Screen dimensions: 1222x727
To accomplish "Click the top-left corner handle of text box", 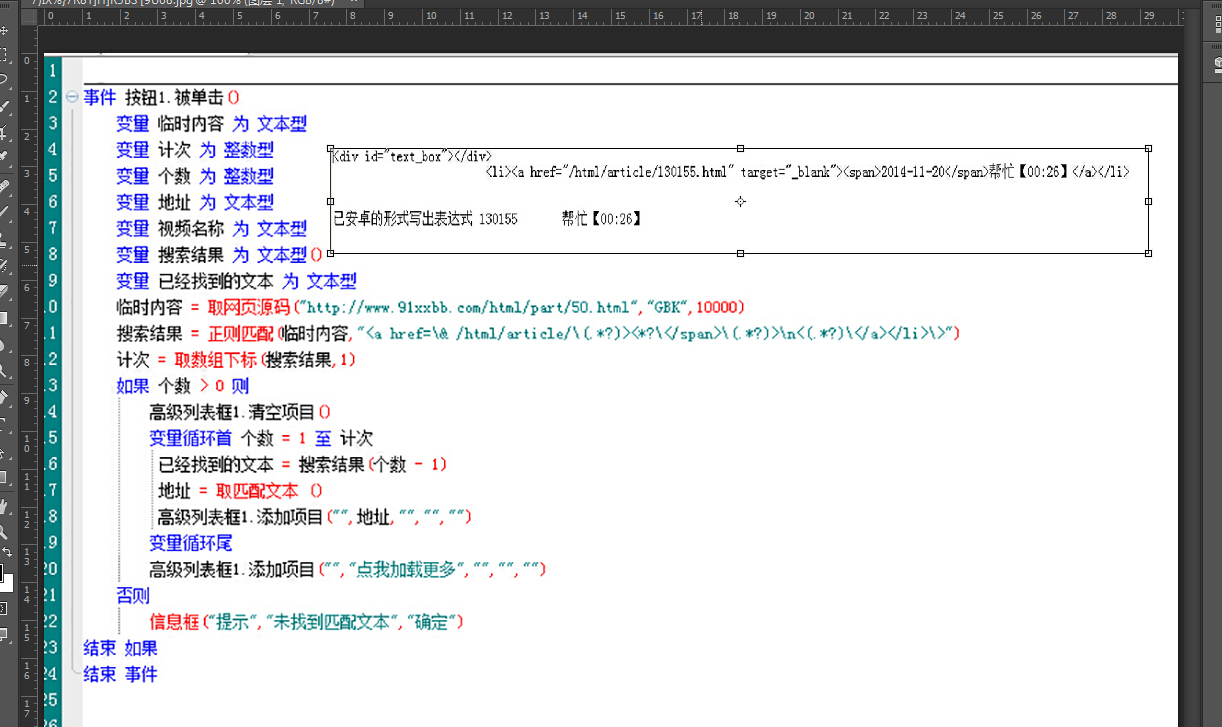I will [x=331, y=148].
